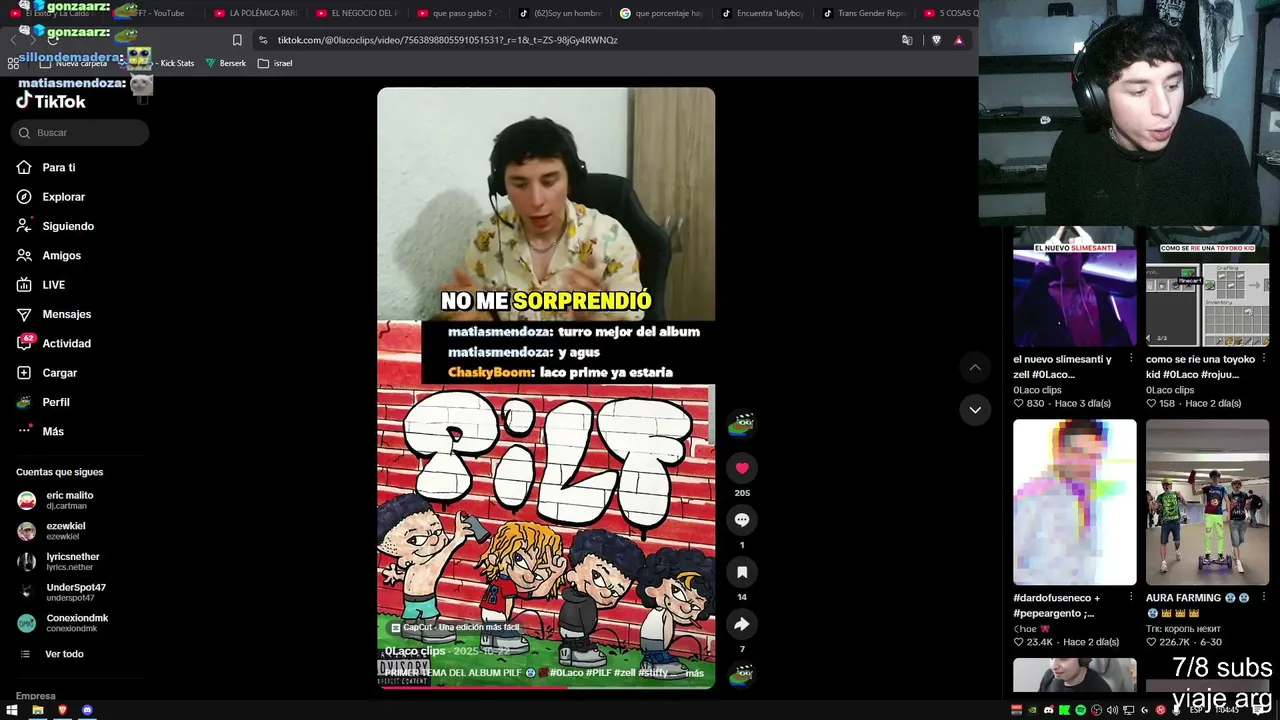
Task: Open Brave browser from the taskbar
Action: pyautogui.click(x=62, y=710)
